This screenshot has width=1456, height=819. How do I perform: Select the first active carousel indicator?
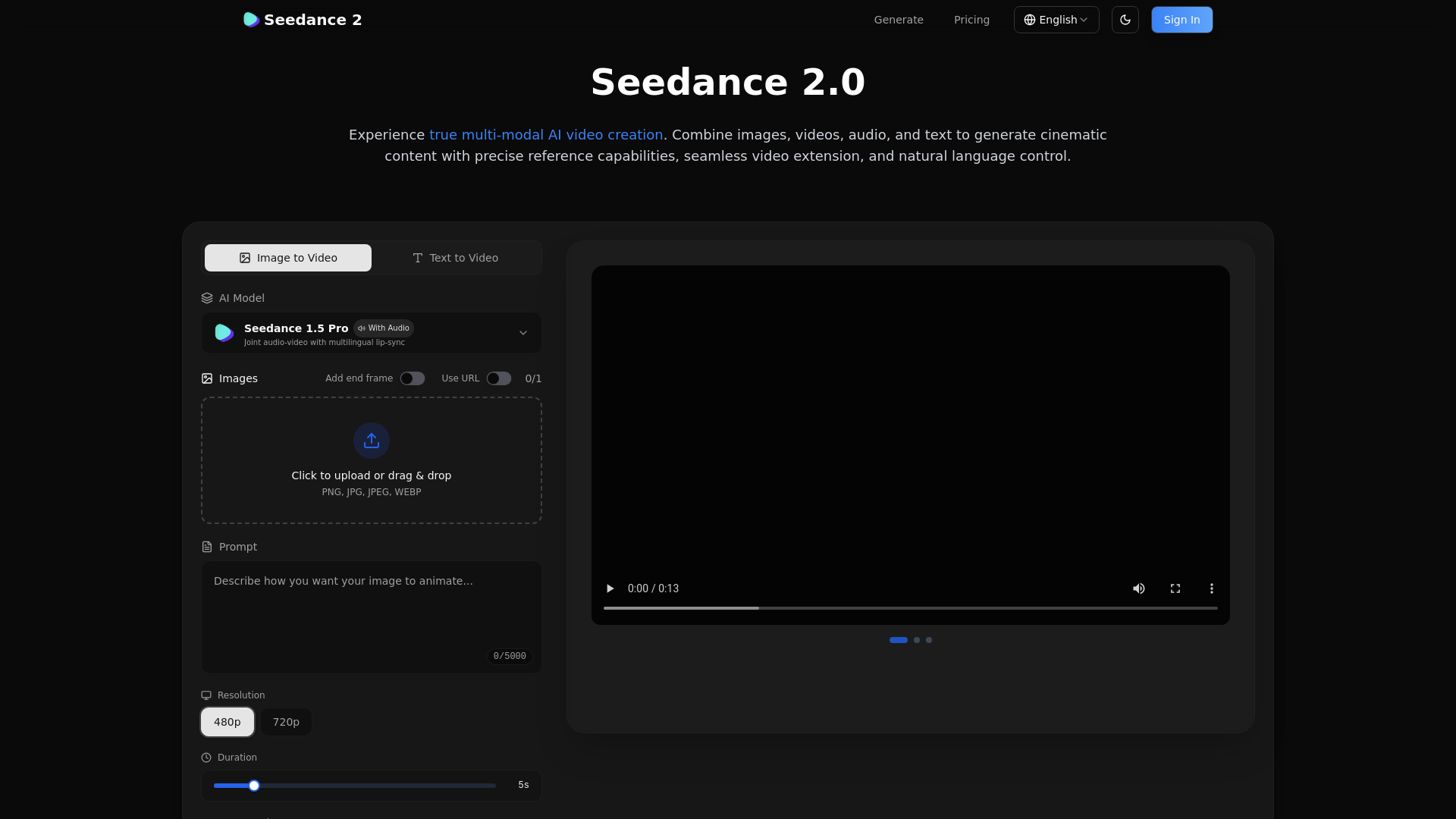click(899, 640)
